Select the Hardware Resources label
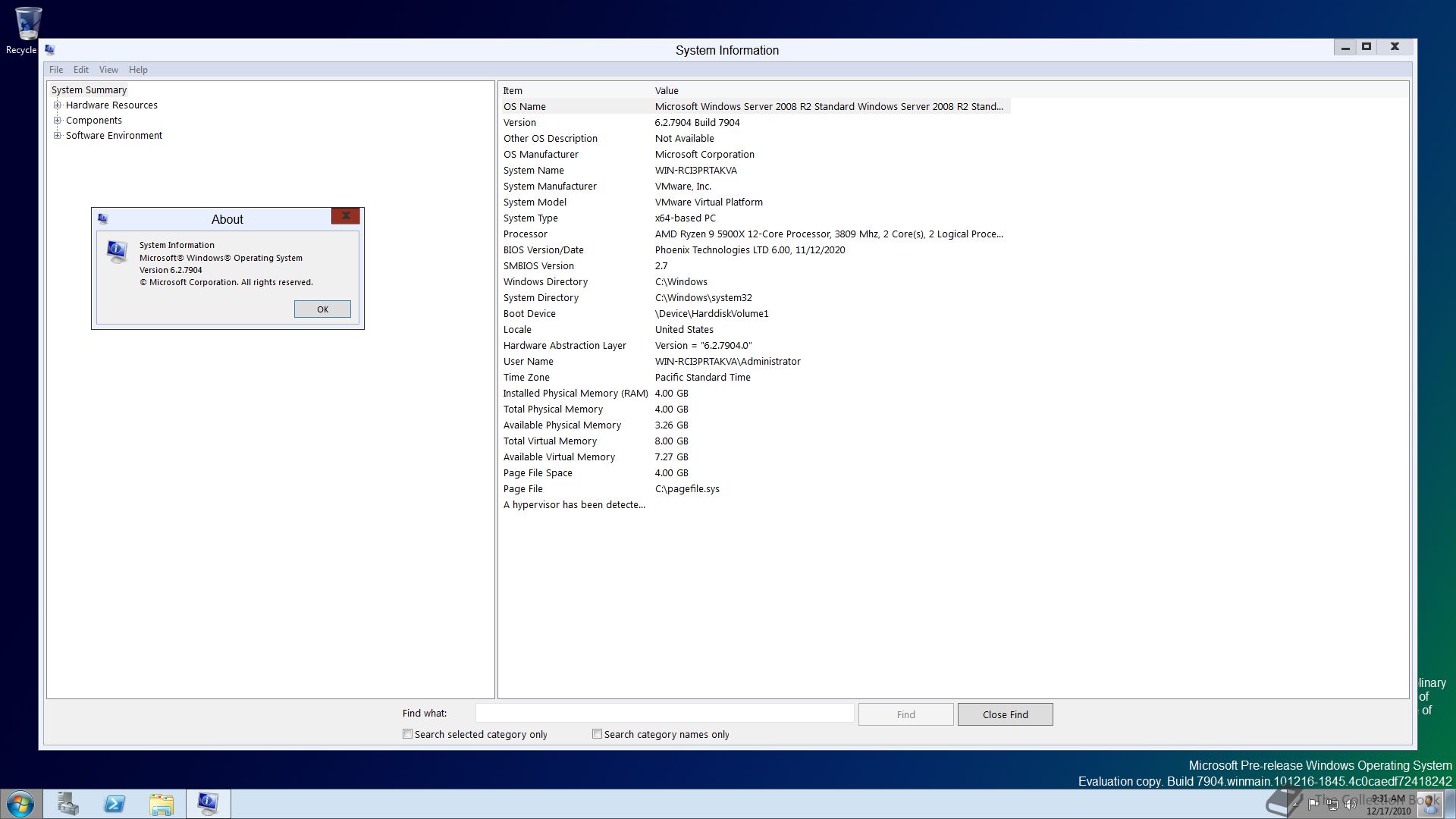The height and width of the screenshot is (819, 1456). point(111,105)
